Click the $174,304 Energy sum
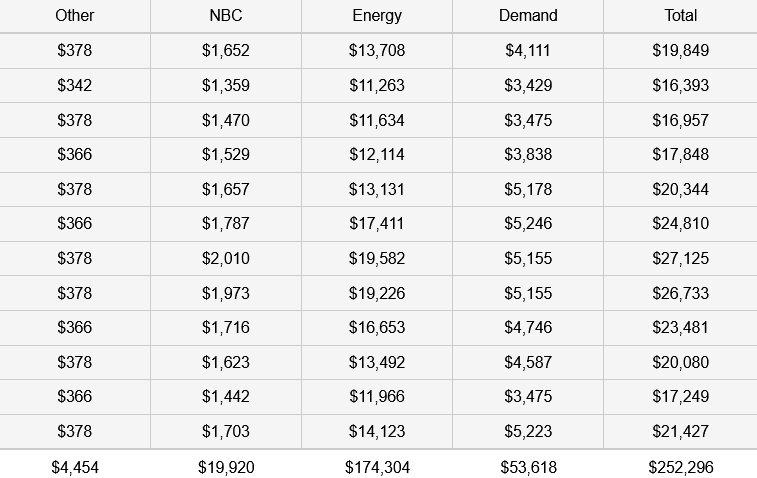This screenshot has height=478, width=757. pos(377,467)
